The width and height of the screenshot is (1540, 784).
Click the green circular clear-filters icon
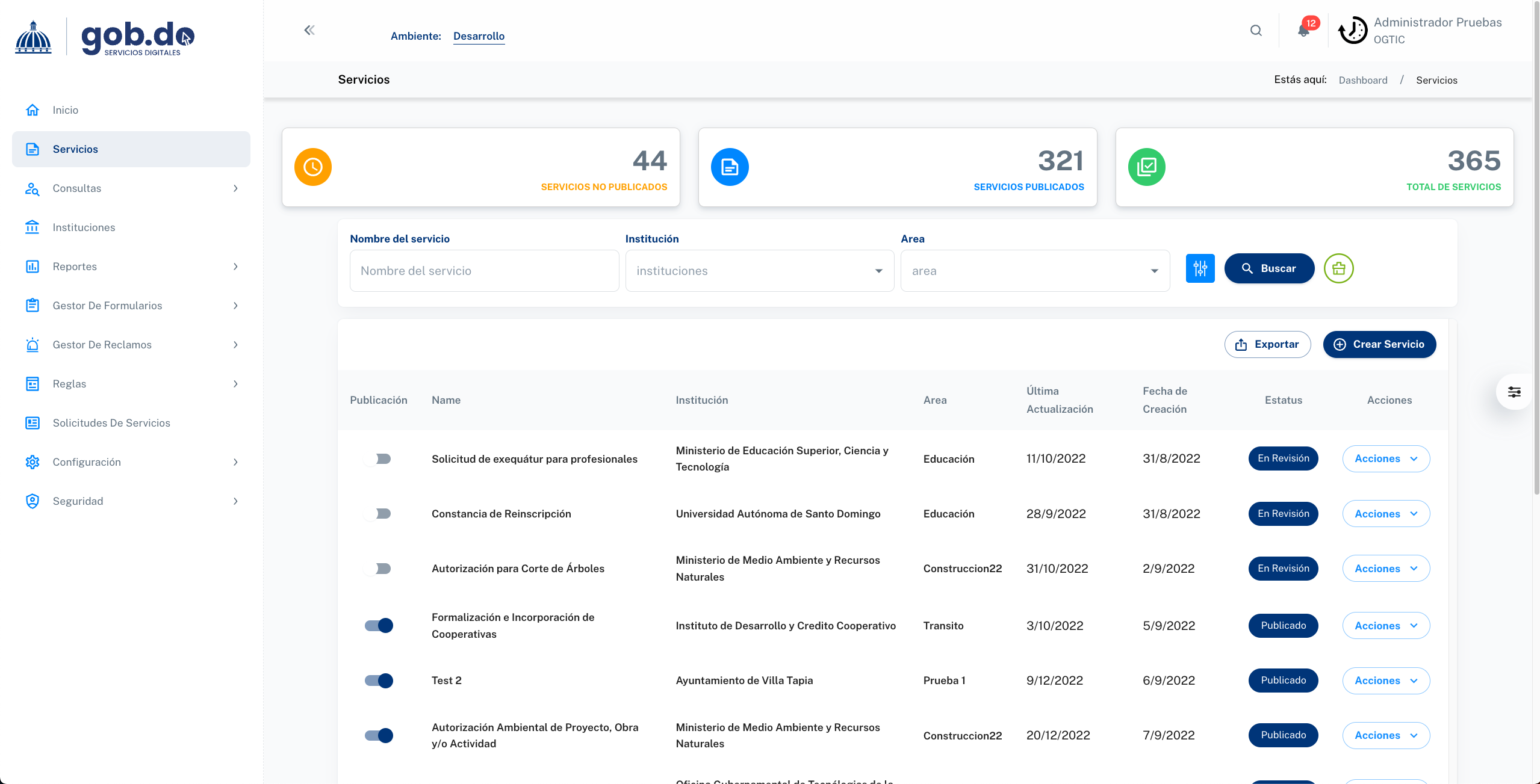(1338, 268)
